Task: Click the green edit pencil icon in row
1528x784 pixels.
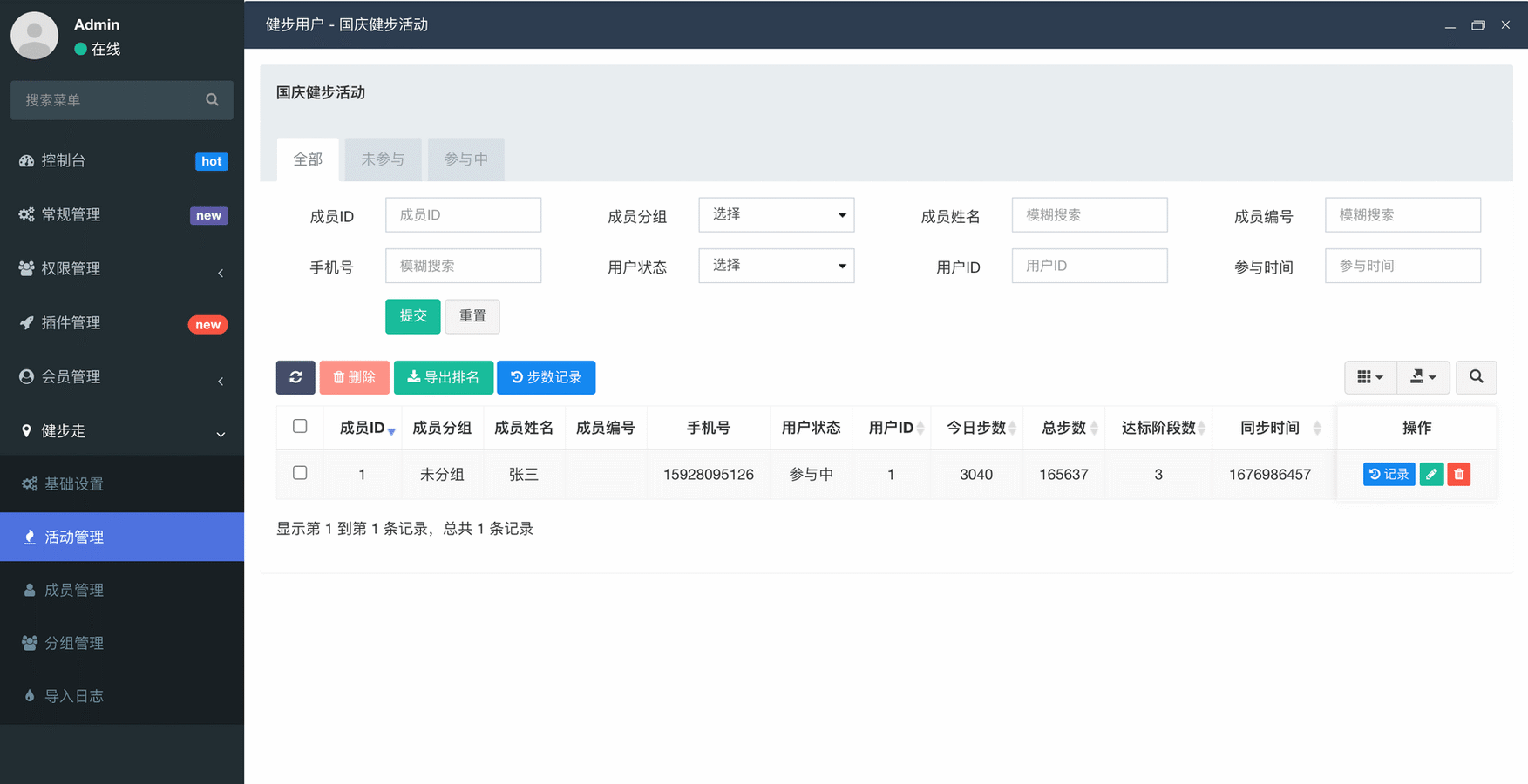Action: click(x=1431, y=474)
